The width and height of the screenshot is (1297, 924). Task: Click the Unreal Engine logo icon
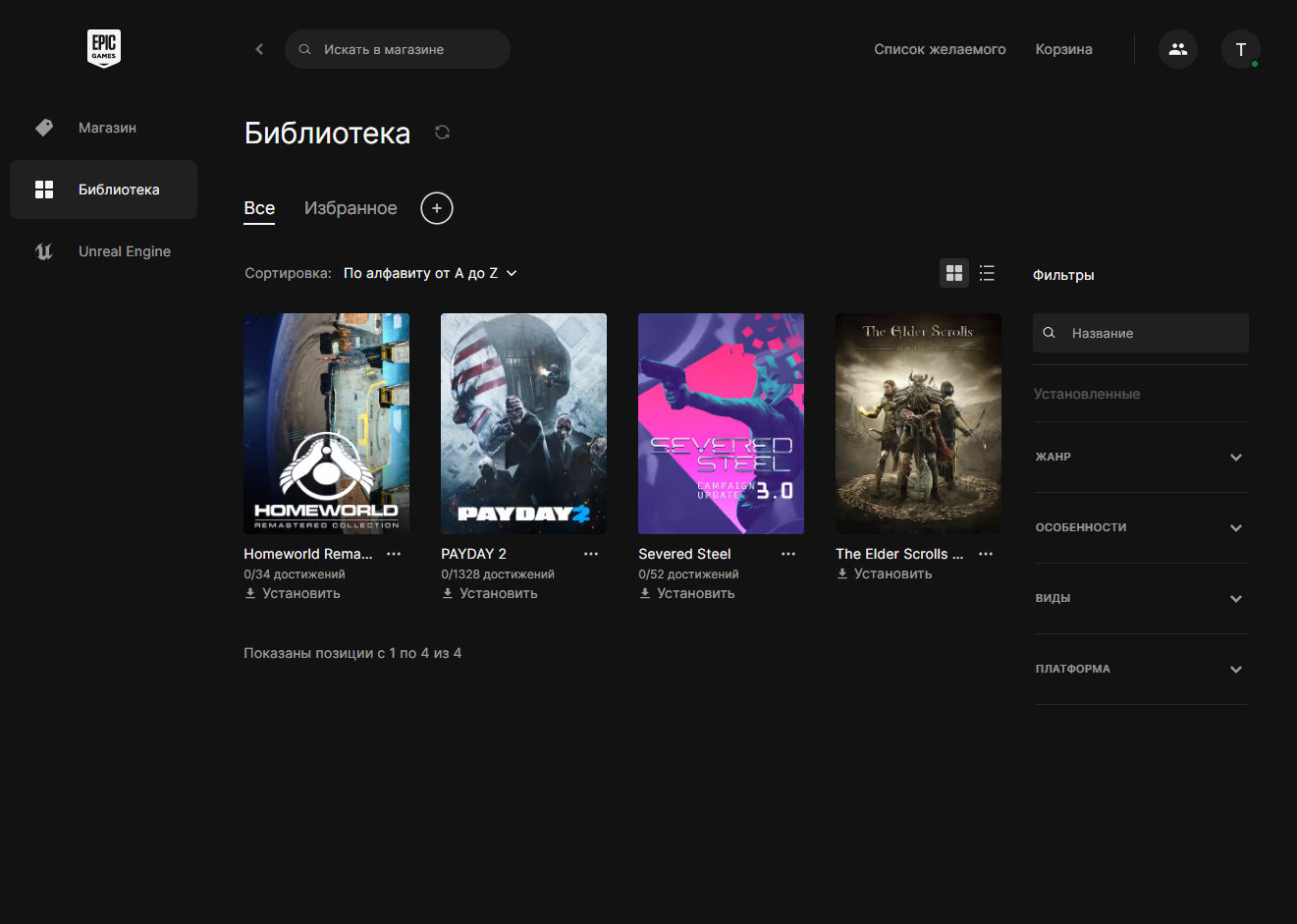point(44,251)
